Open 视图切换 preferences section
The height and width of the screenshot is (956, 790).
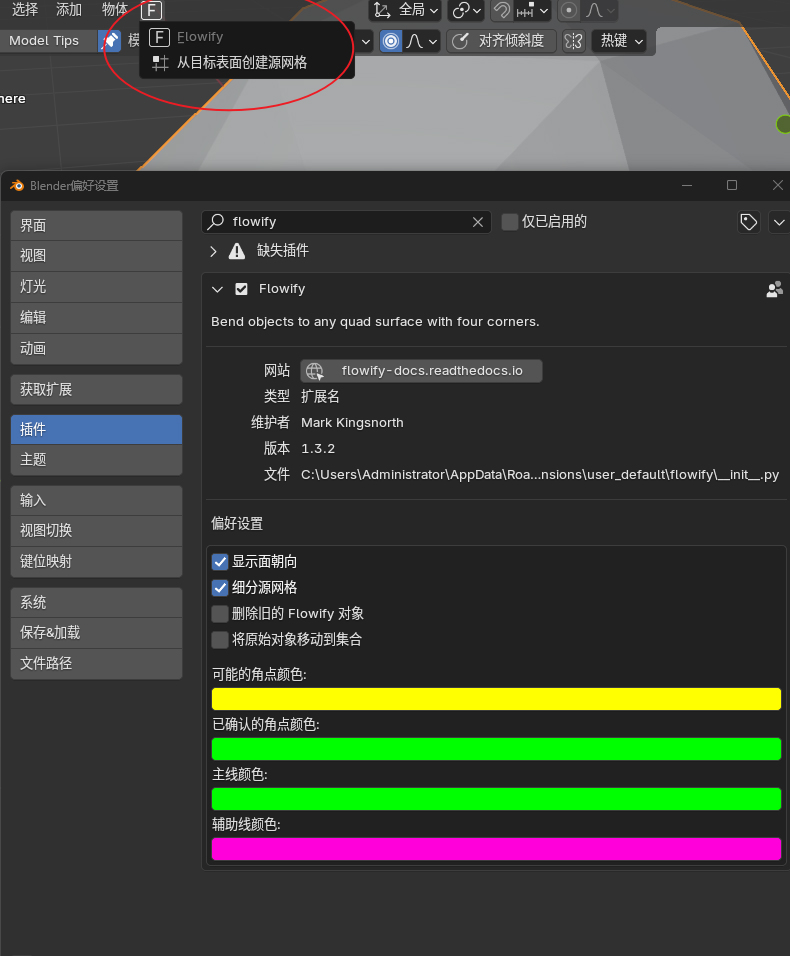coord(96,531)
